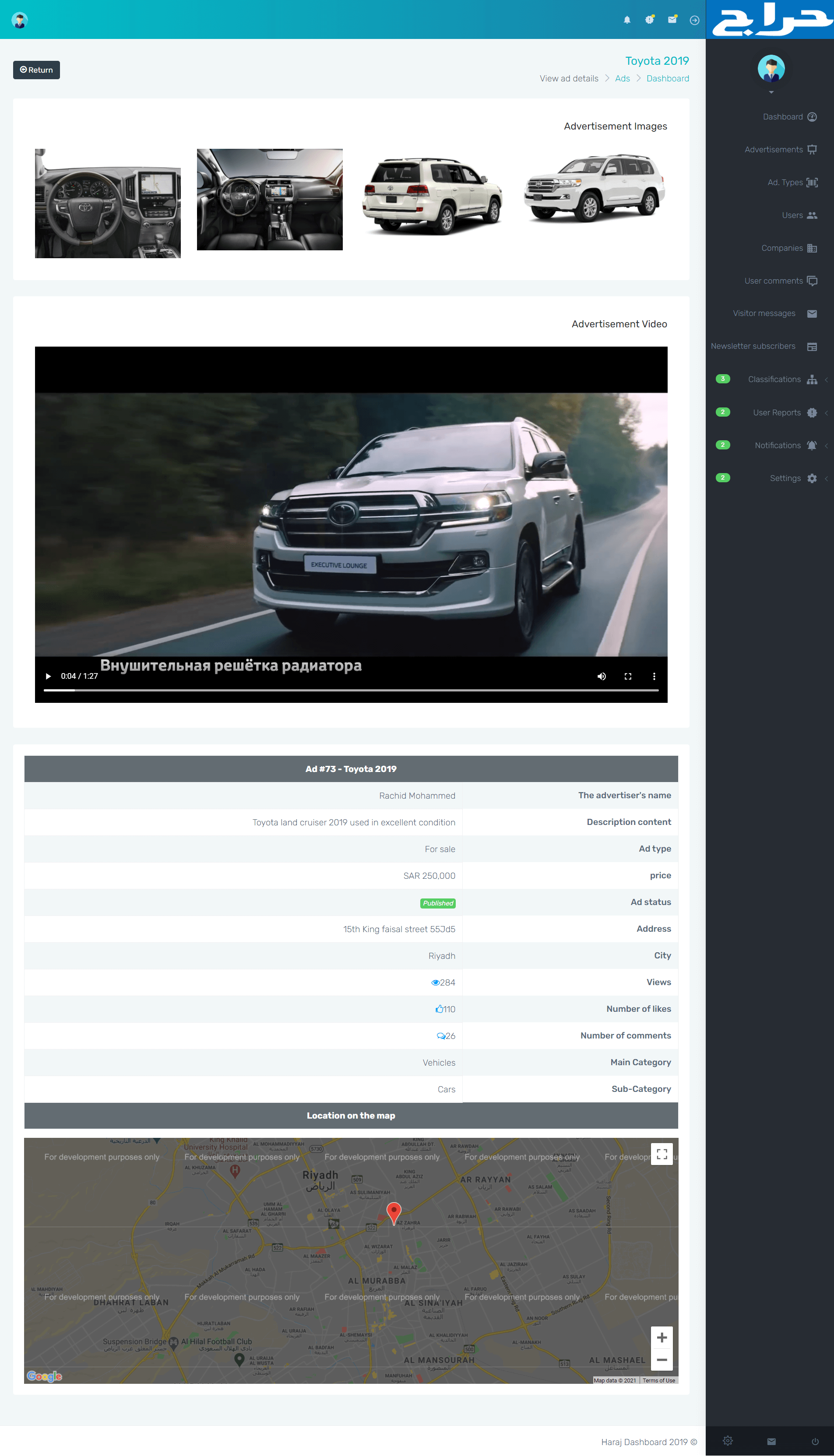This screenshot has height=1456, width=834.
Task: Click the bottom sidebar gear icon
Action: tap(728, 1441)
